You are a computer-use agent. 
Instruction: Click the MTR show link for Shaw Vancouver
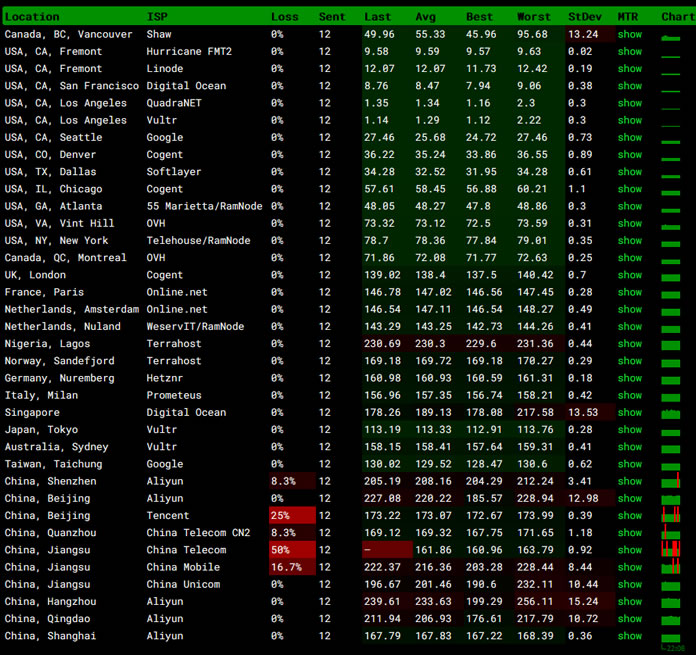point(629,35)
